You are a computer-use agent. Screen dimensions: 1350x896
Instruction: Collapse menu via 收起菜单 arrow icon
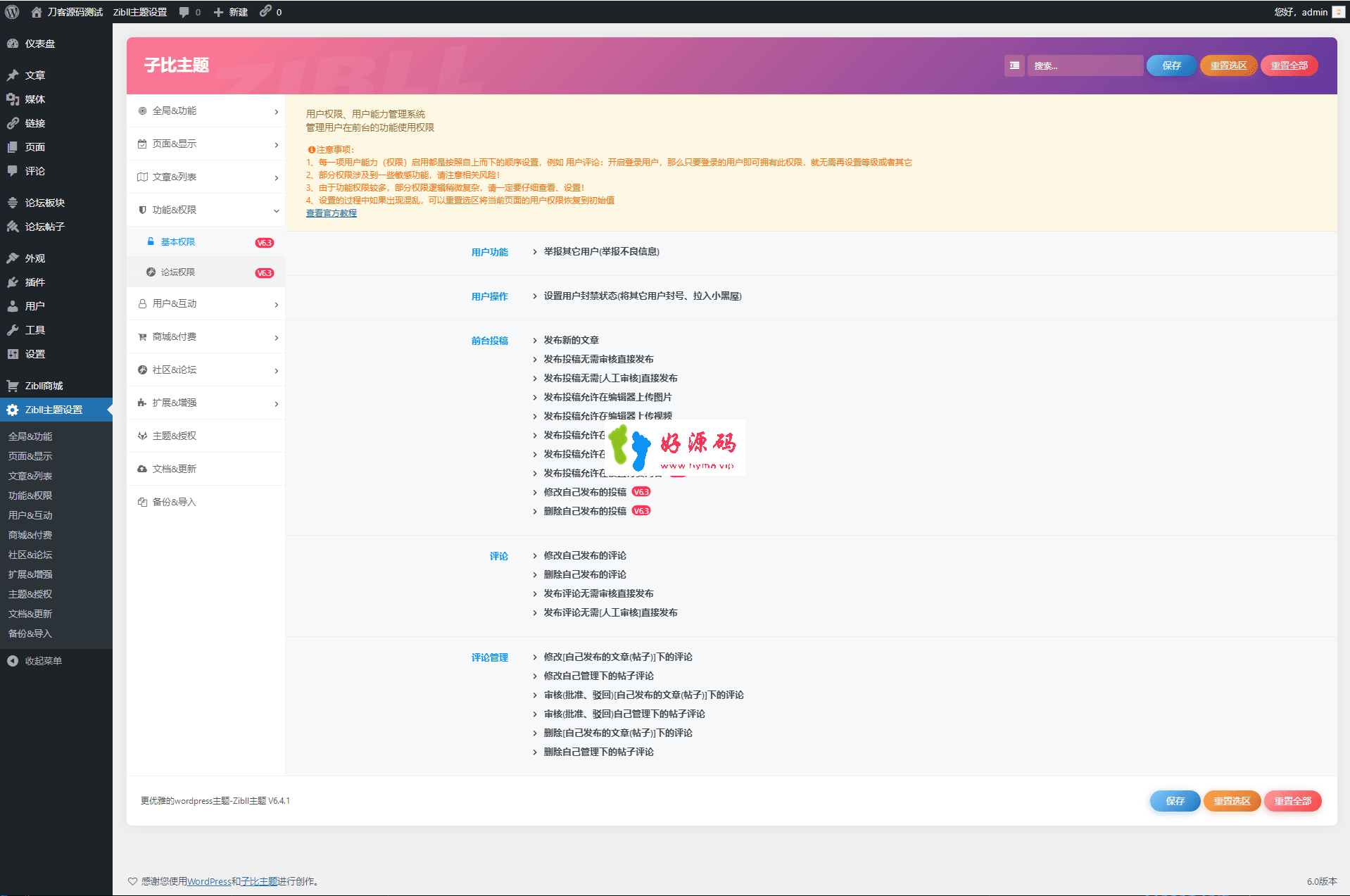(x=13, y=661)
